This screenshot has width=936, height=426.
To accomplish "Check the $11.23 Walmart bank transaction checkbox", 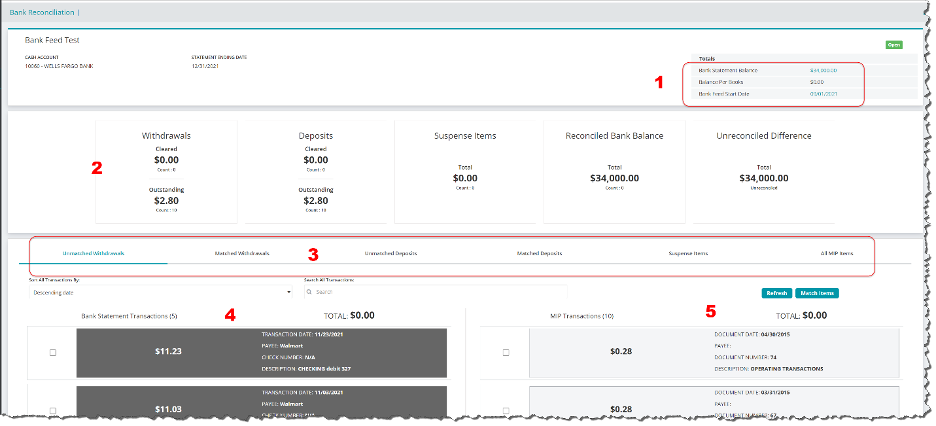I will (53, 352).
